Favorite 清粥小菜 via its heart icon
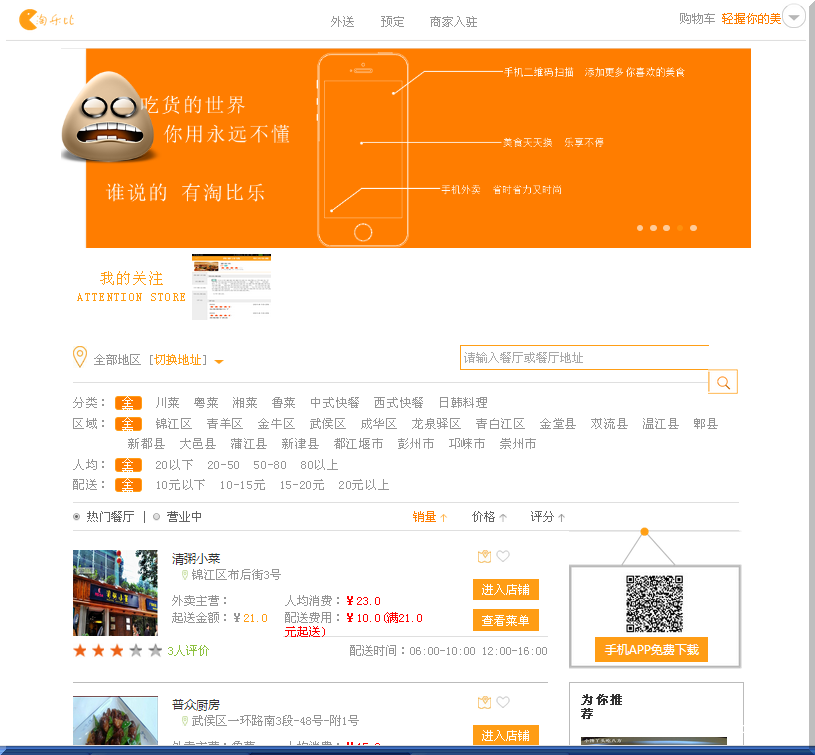Screen dimensions: 815x755 point(503,556)
